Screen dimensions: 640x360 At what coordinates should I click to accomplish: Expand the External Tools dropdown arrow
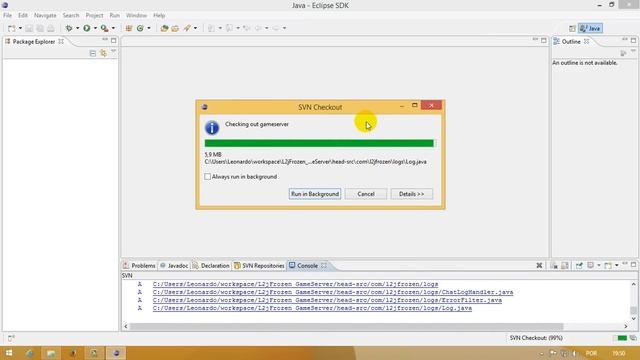(113, 28)
